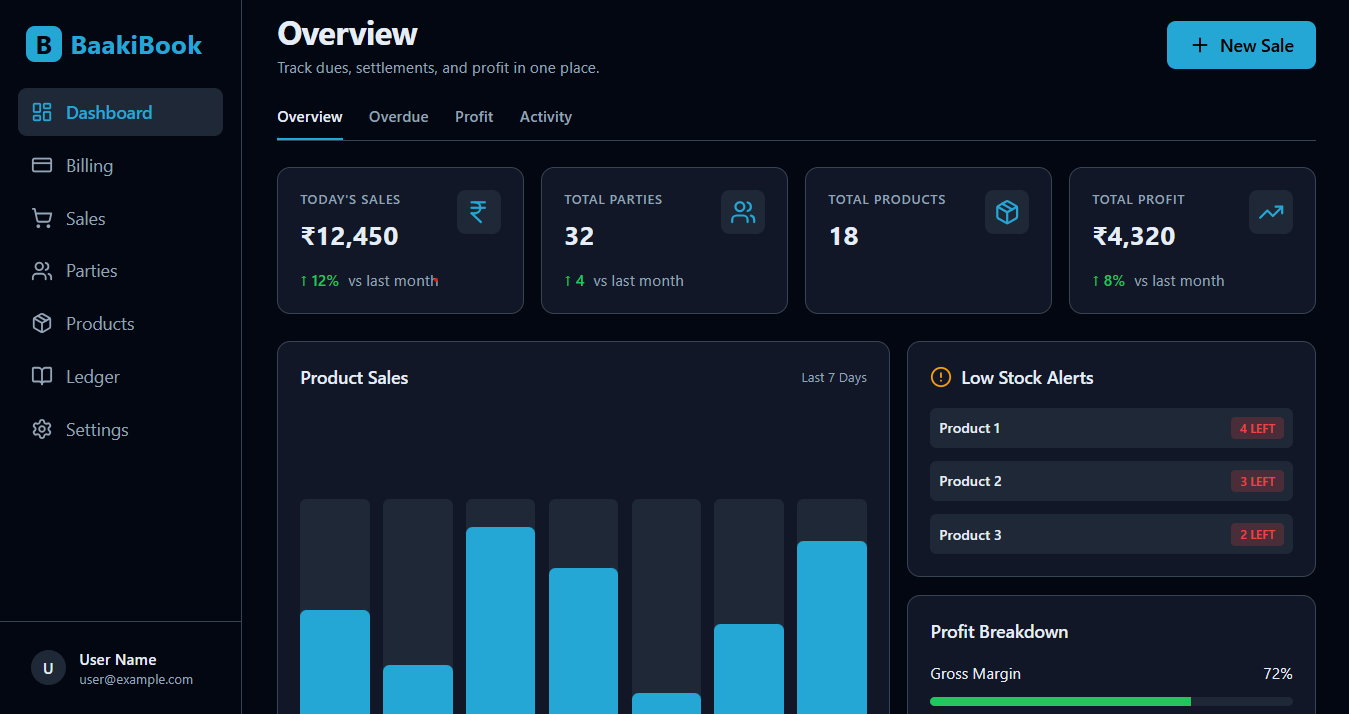This screenshot has width=1349, height=714.
Task: Click the box icon in Total Products card
Action: point(1006,212)
